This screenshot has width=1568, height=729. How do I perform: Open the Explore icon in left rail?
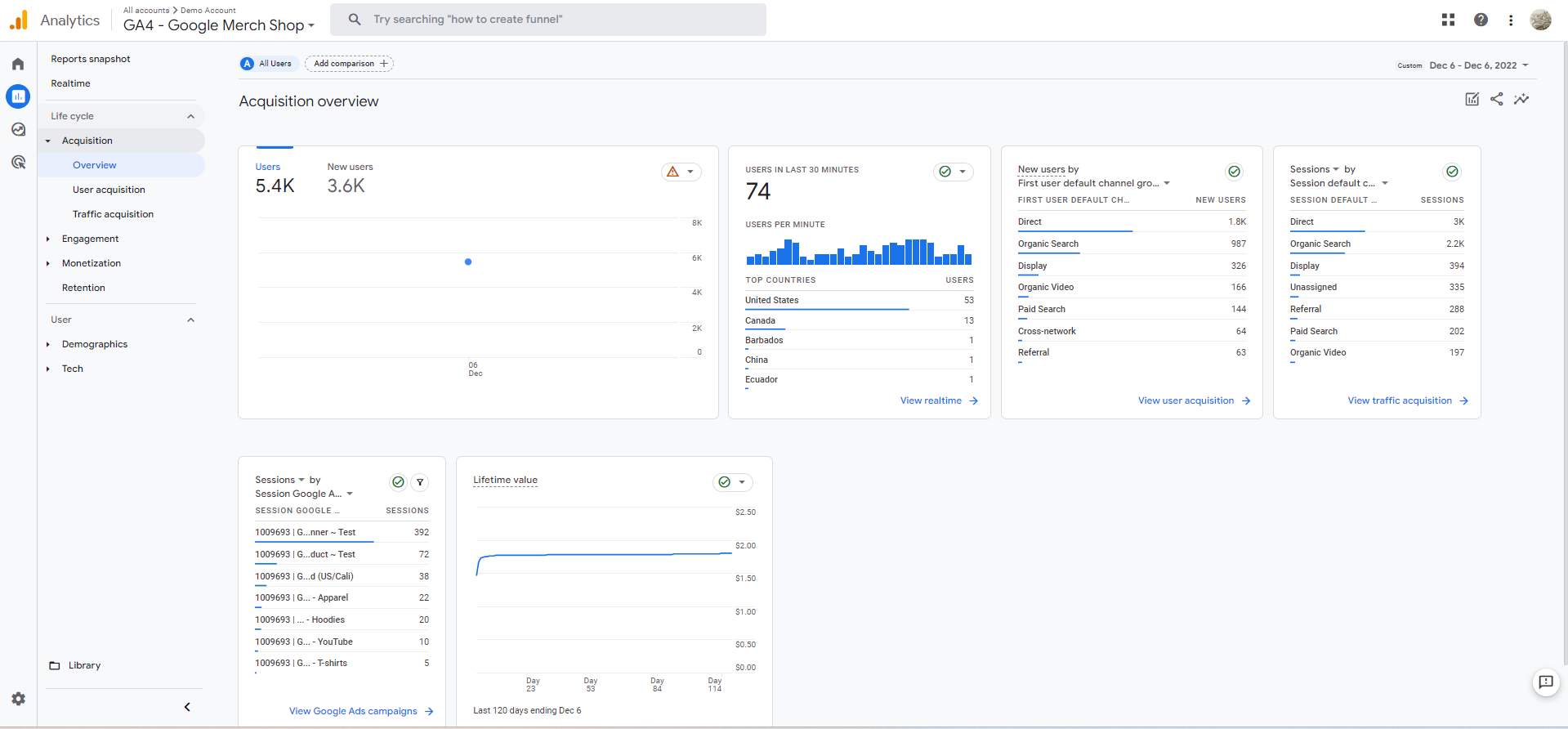click(x=18, y=129)
